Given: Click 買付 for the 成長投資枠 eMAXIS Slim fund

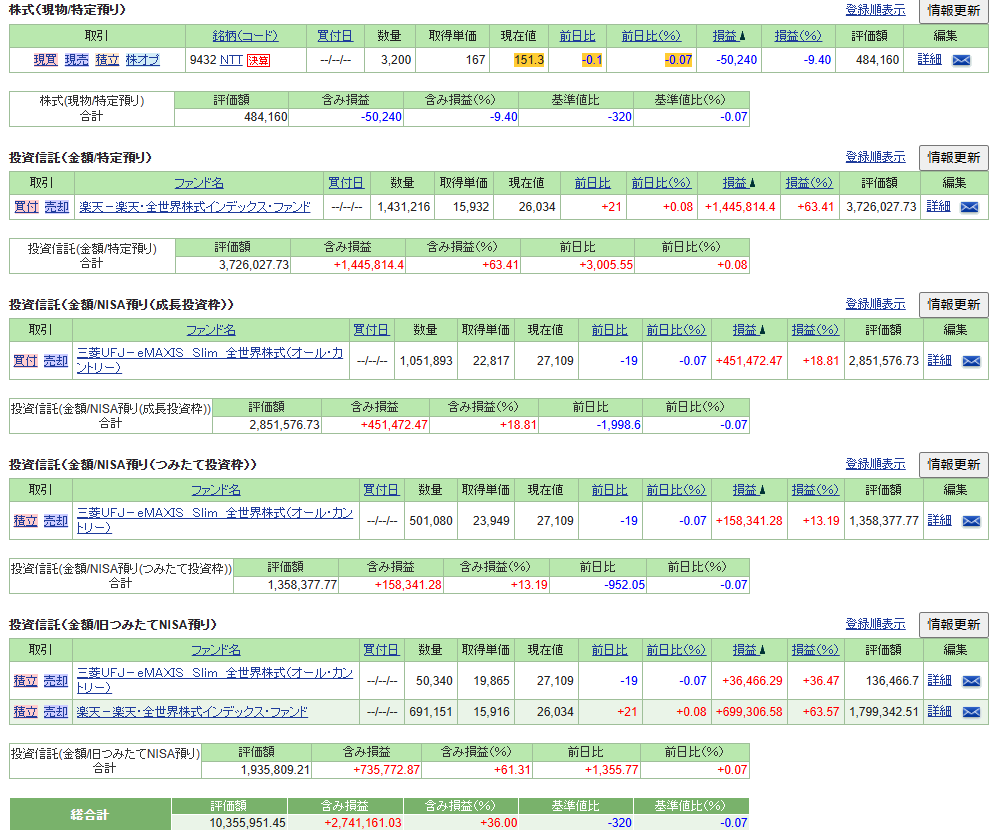Looking at the screenshot, I should point(26,361).
